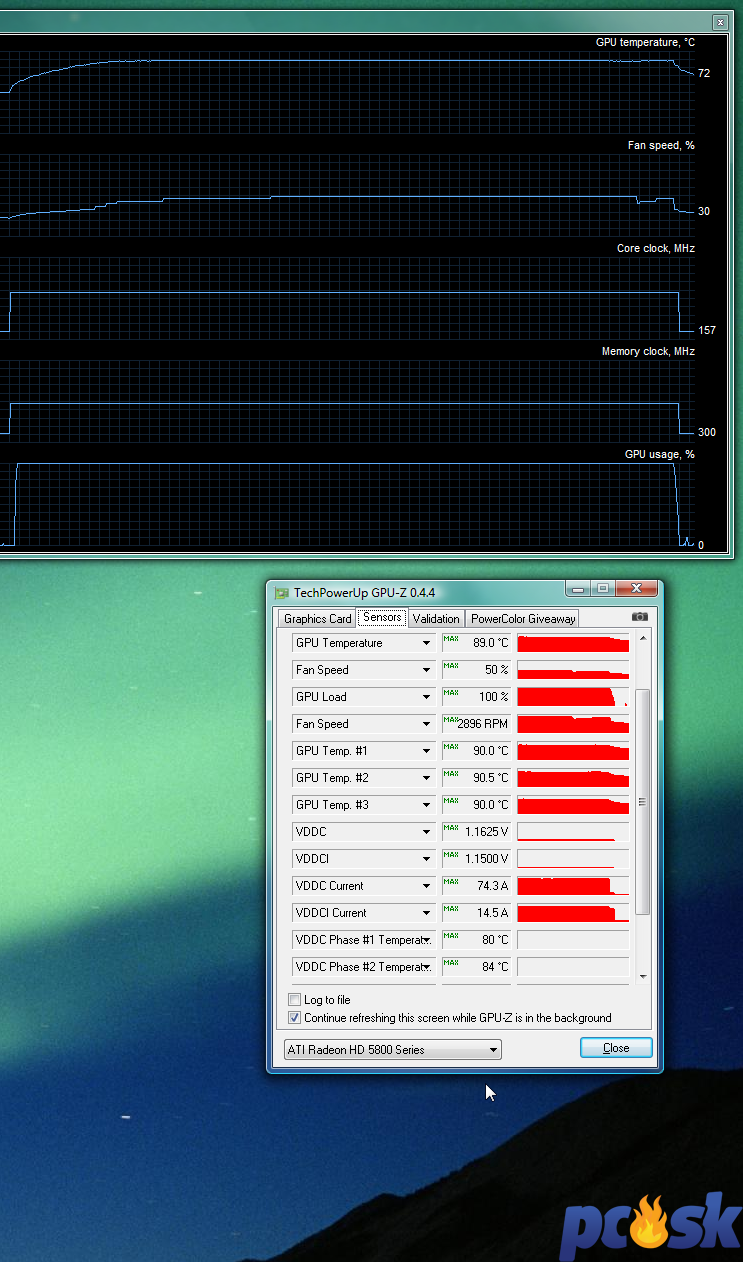Click the GPU Load red history graph
The image size is (743, 1262).
(x=573, y=697)
